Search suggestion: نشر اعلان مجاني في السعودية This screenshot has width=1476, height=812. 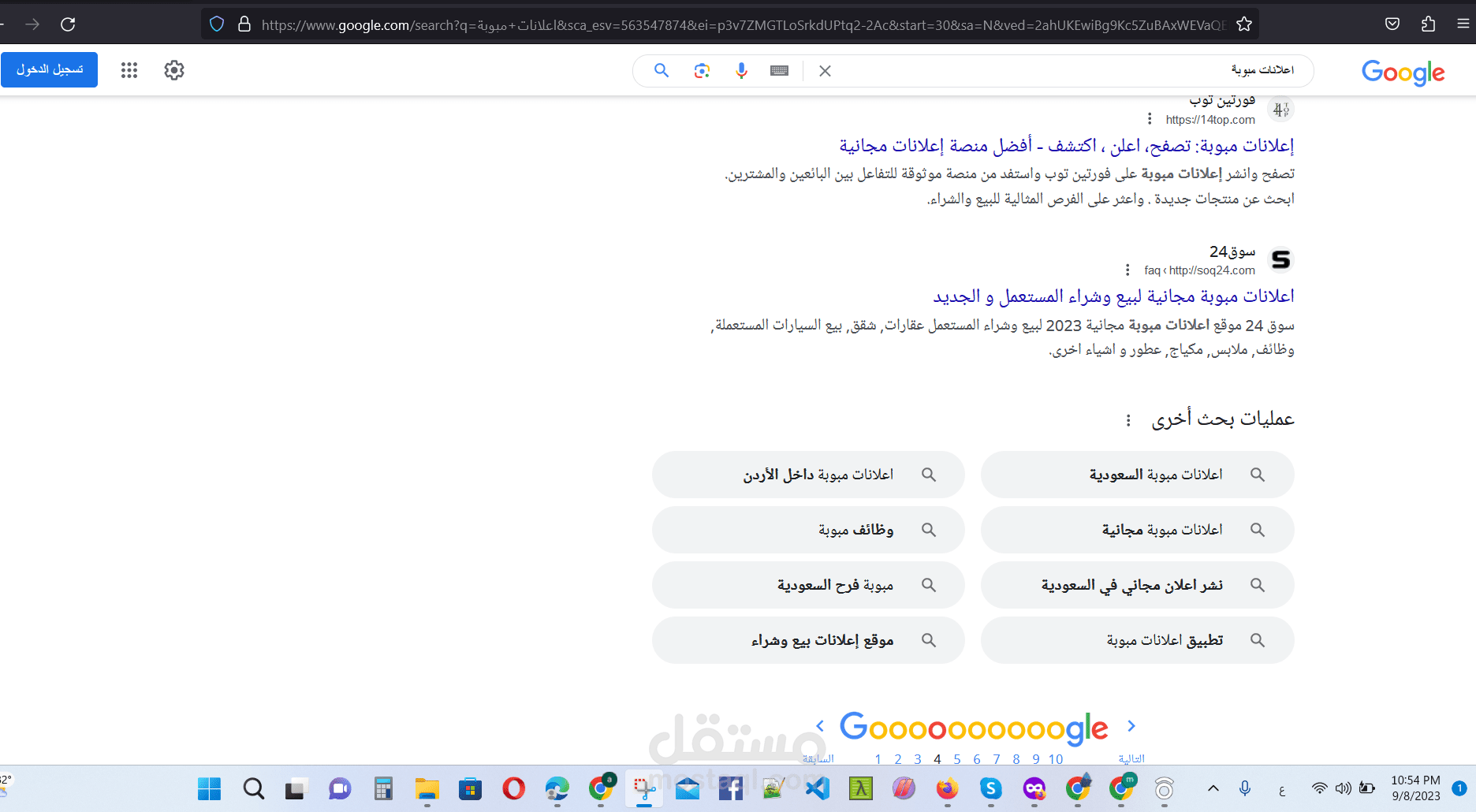(1137, 585)
